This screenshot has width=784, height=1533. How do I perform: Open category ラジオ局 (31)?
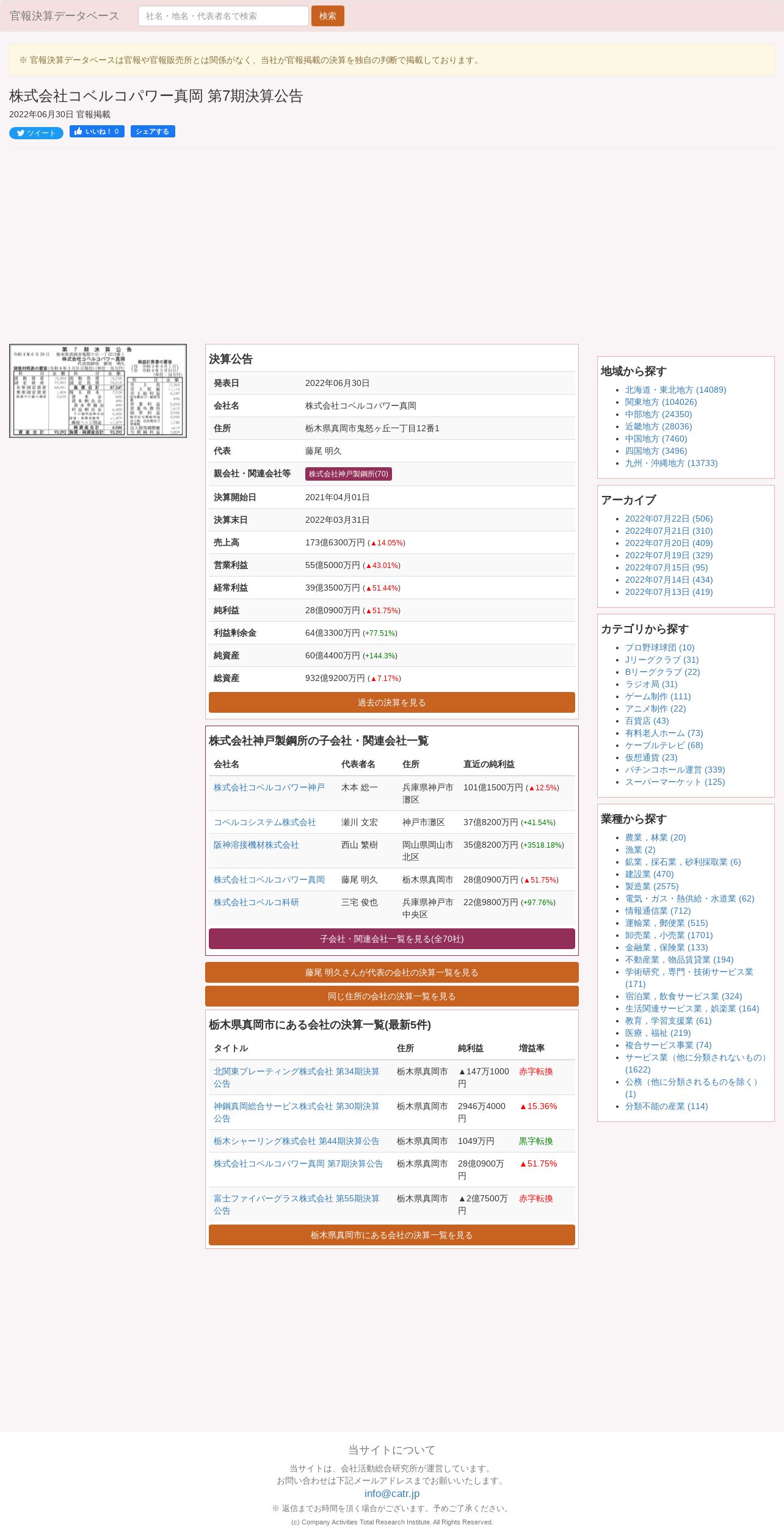point(651,684)
